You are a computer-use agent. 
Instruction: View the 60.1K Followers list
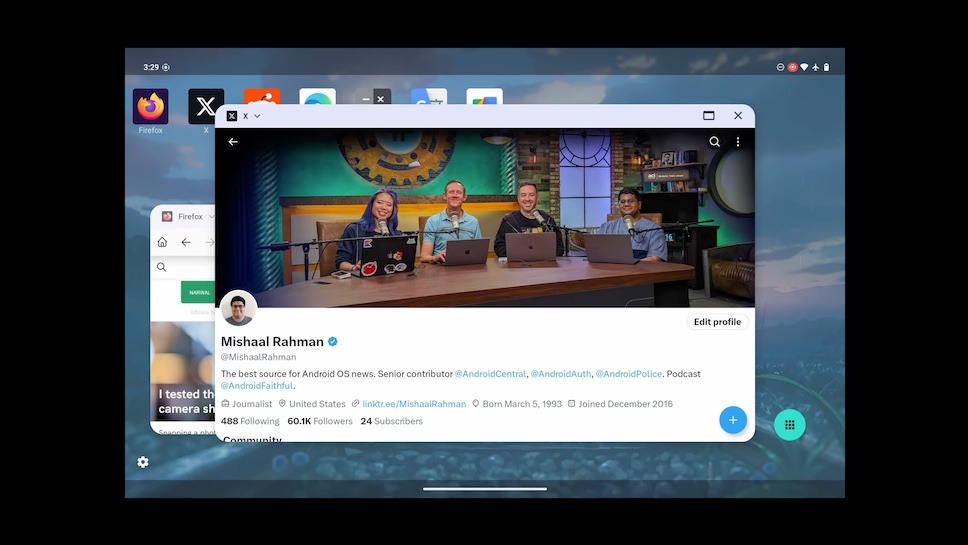[x=319, y=421]
